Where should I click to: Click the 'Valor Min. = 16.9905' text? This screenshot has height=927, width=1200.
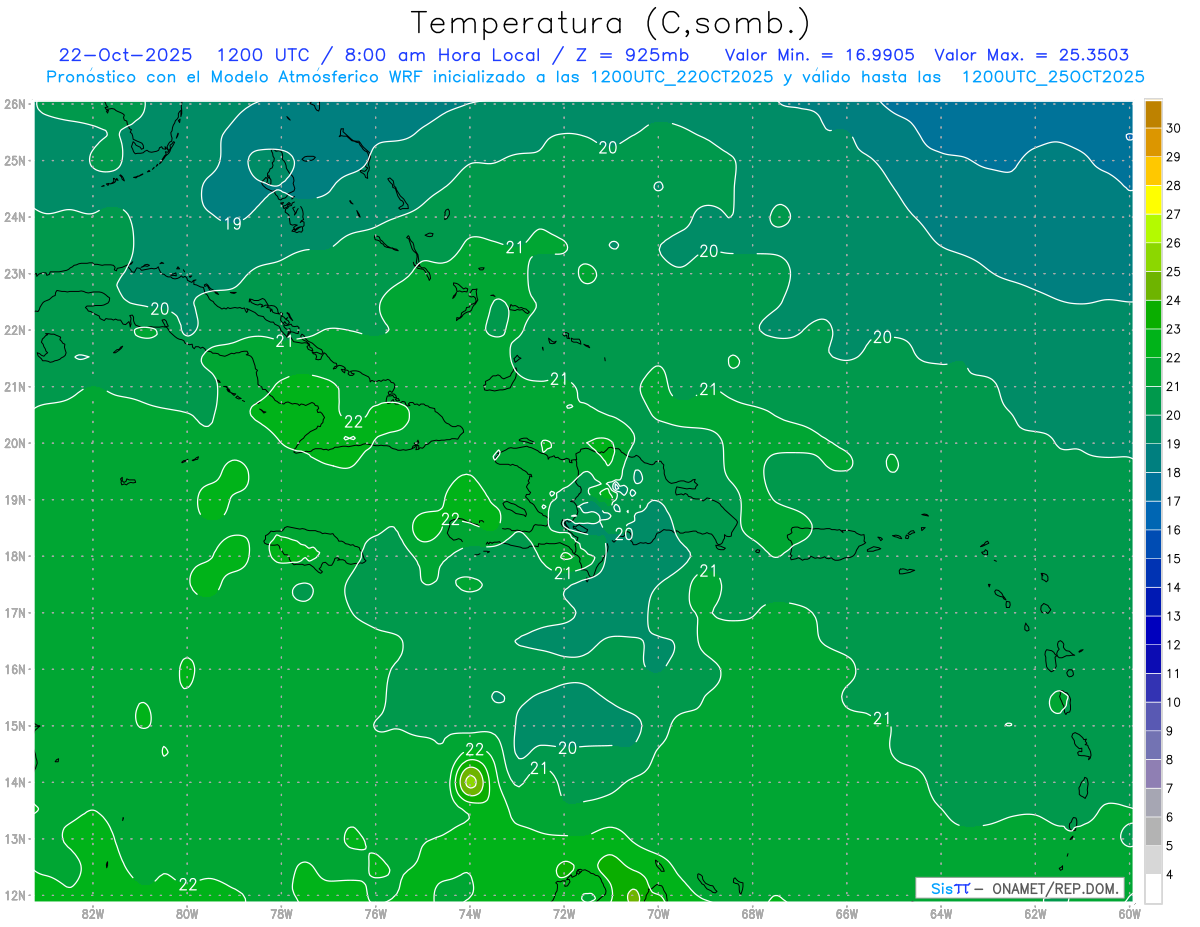point(819,55)
